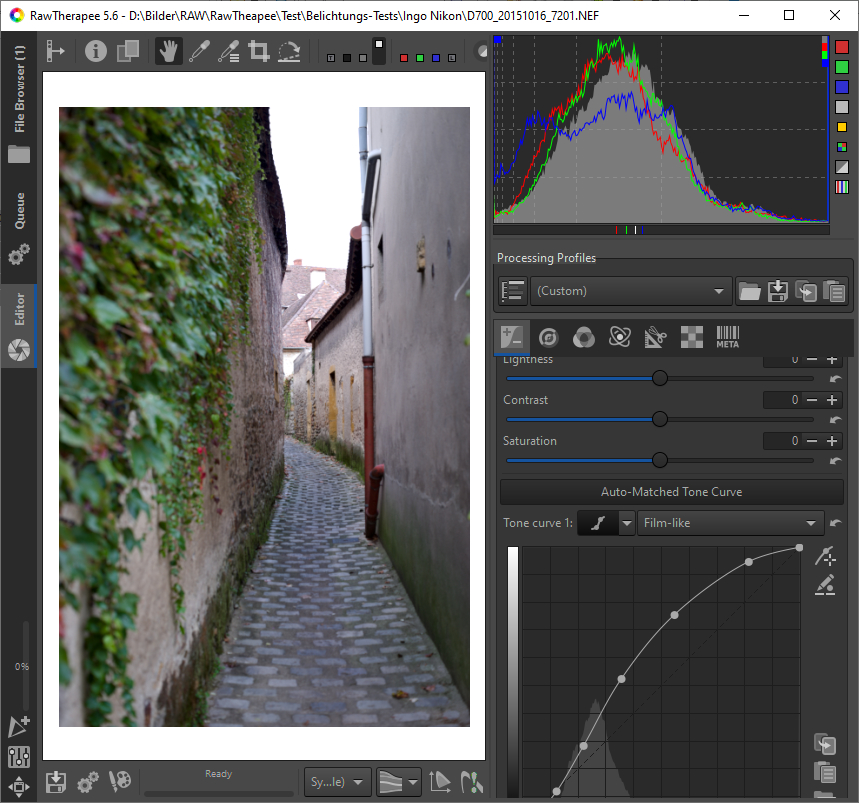Show image info overlay icon

tap(96, 51)
